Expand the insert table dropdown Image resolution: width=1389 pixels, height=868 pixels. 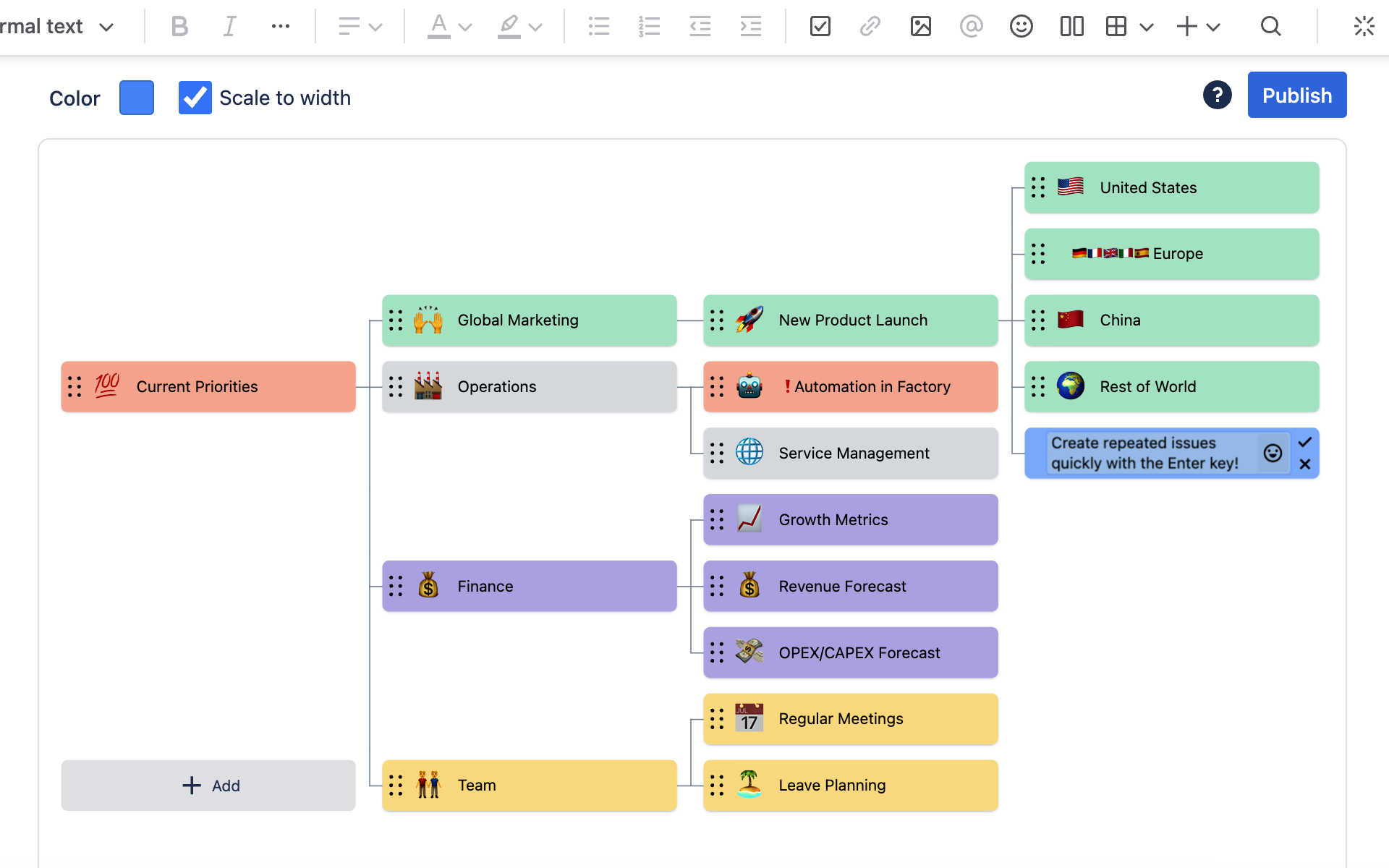pyautogui.click(x=1146, y=26)
